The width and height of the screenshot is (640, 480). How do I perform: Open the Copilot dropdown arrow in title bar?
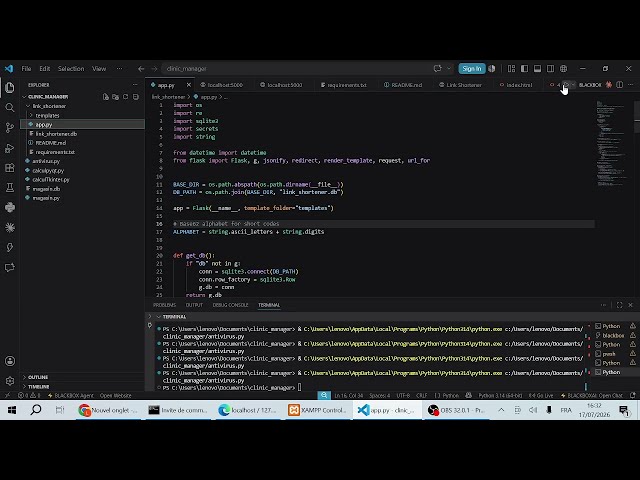(449, 69)
